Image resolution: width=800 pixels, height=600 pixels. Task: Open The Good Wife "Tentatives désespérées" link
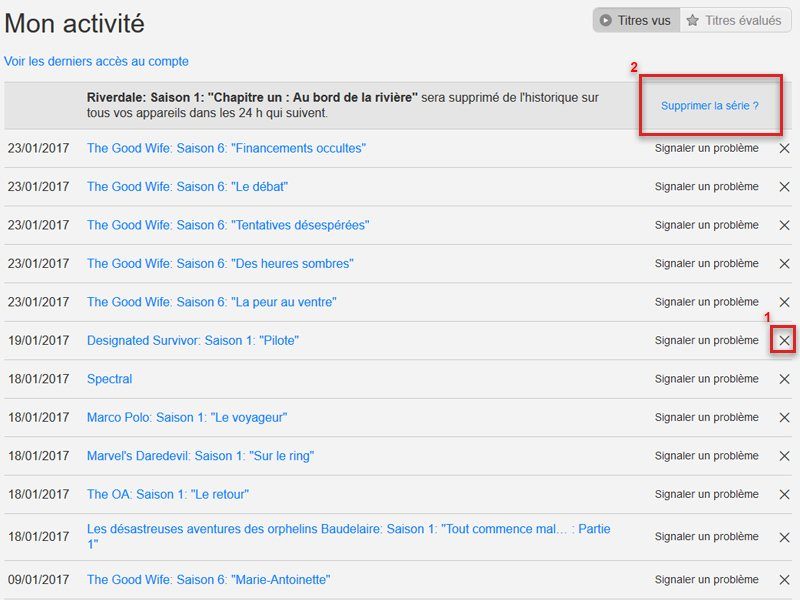click(x=228, y=225)
